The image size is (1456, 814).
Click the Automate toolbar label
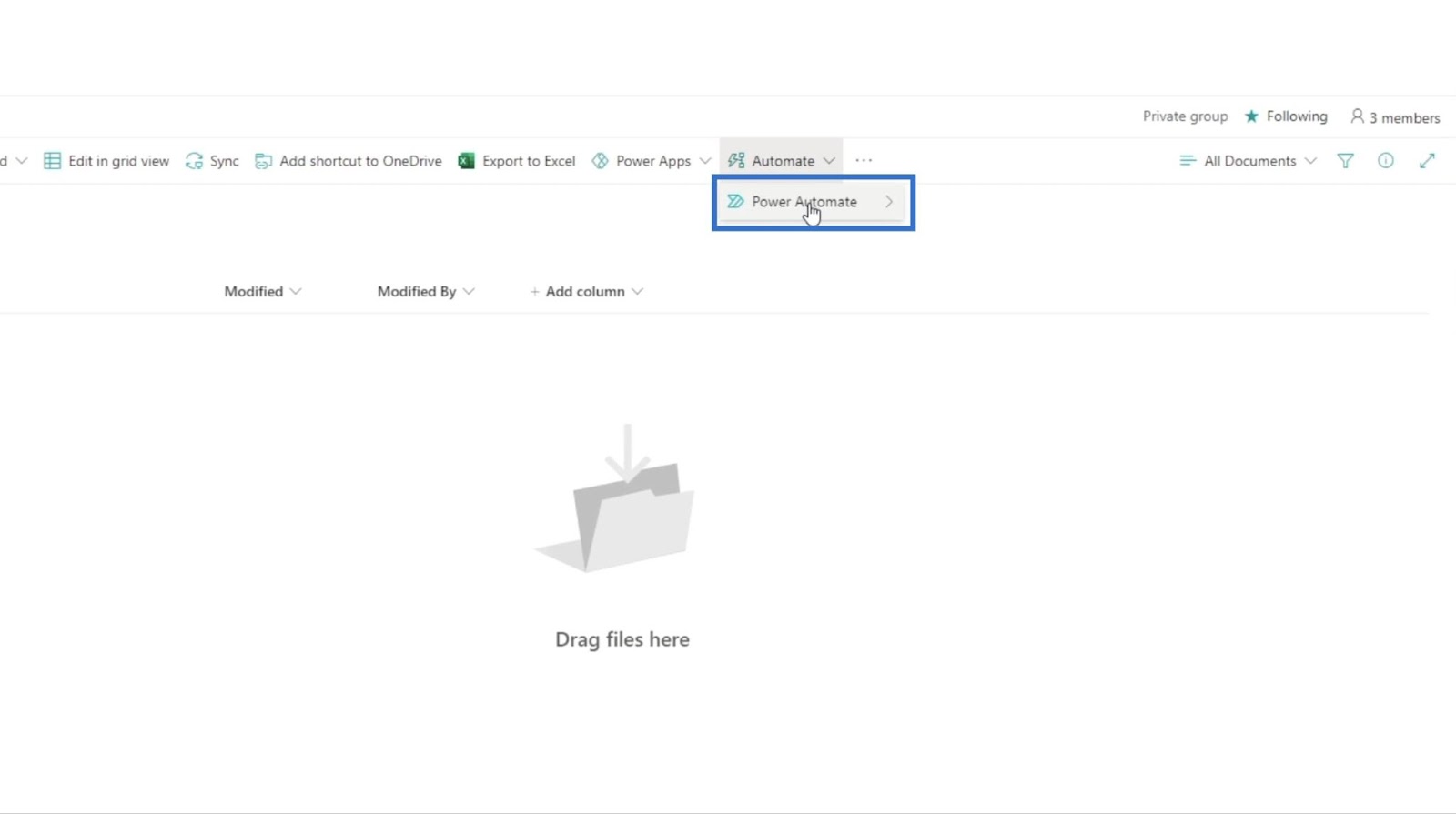(783, 161)
